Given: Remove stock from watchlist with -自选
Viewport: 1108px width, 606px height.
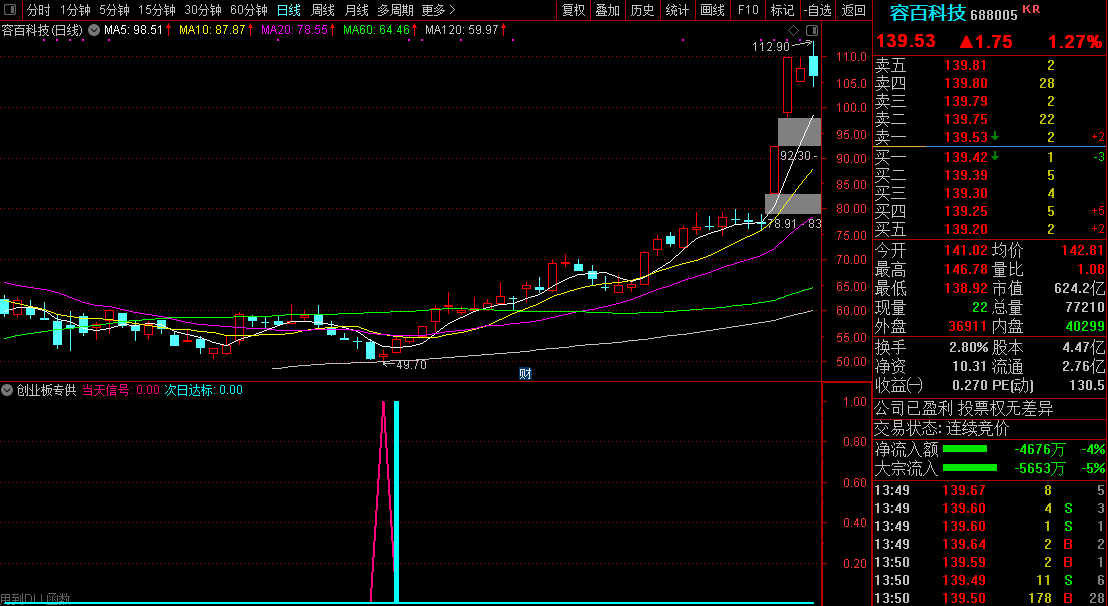Looking at the screenshot, I should [x=817, y=10].
